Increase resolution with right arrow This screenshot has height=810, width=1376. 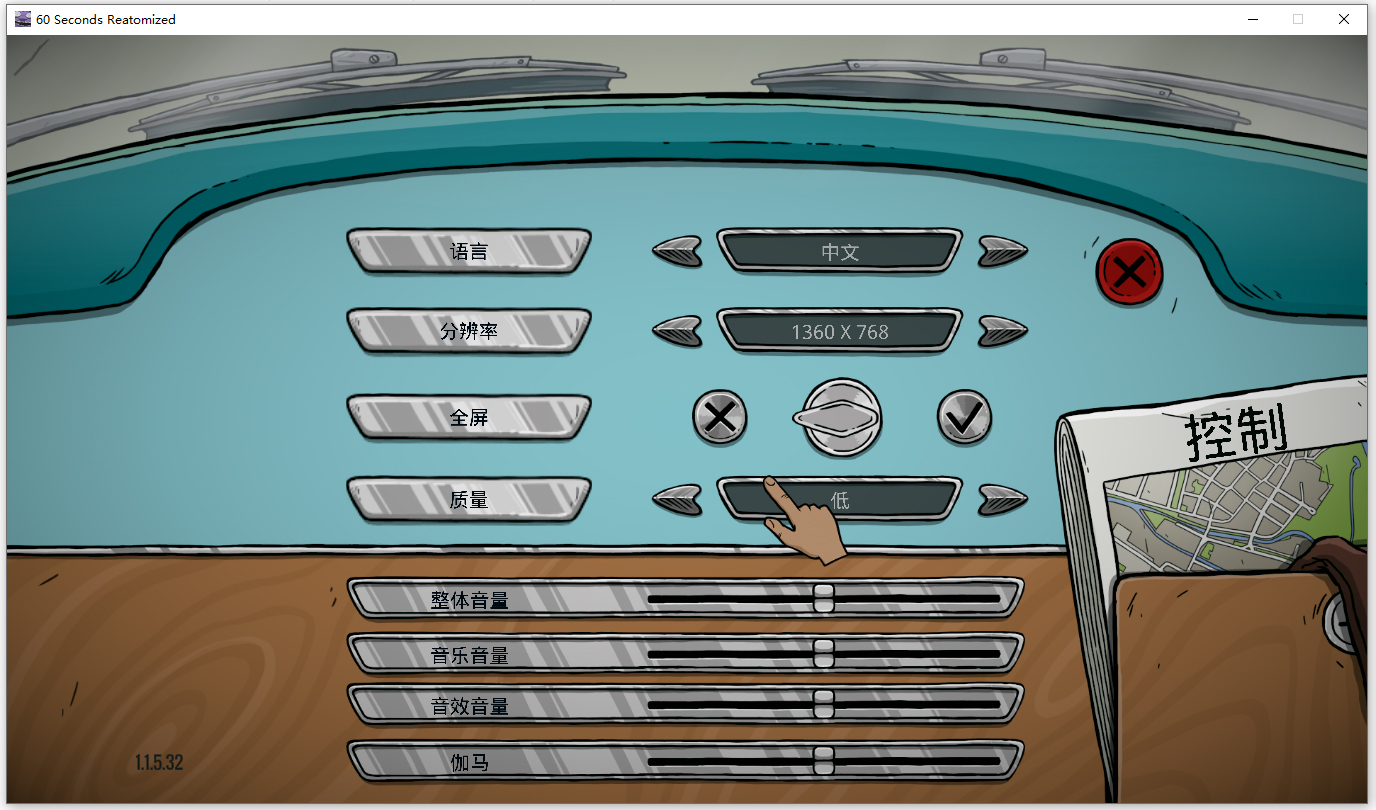[1003, 330]
